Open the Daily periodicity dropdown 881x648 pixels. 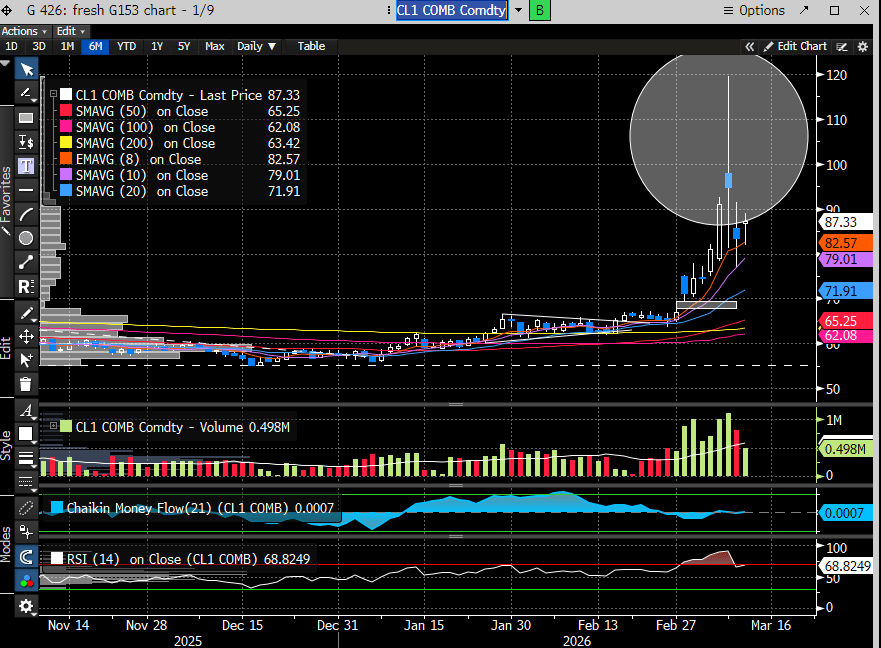(256, 46)
